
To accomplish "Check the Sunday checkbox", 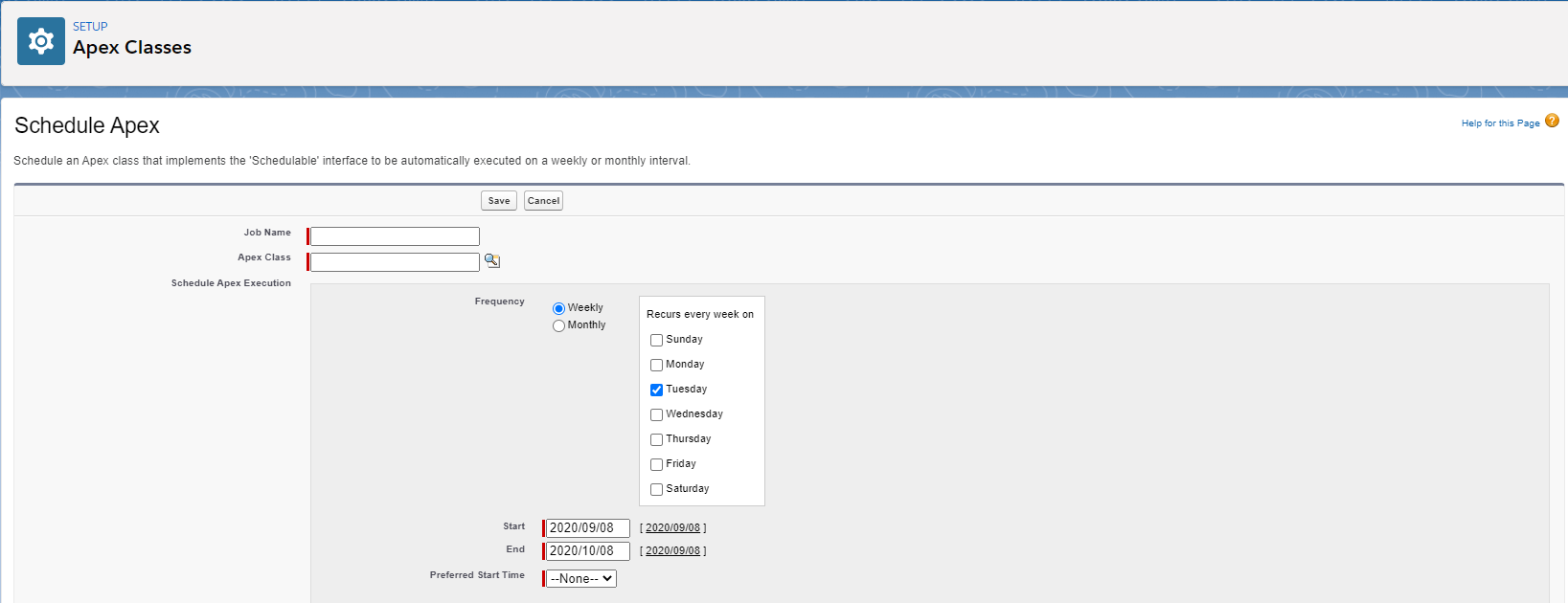I will [x=656, y=340].
